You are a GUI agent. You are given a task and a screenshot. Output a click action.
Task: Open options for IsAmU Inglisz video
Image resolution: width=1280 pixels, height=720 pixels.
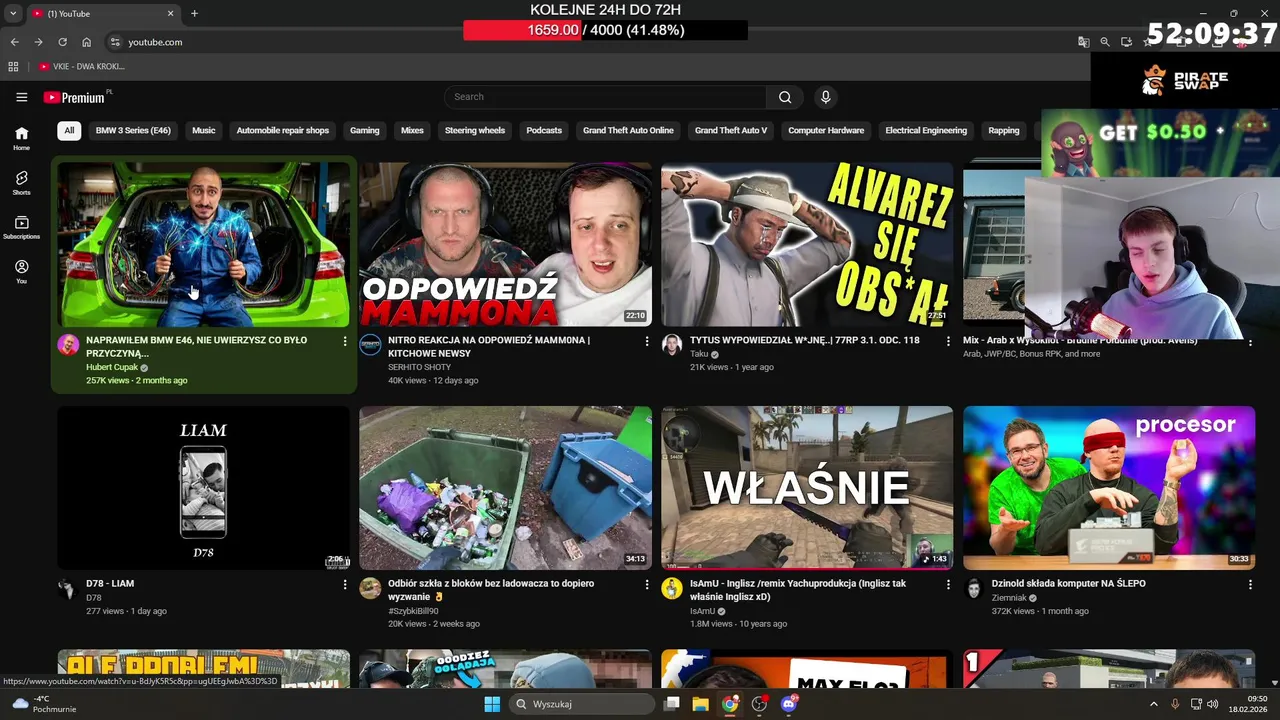(949, 584)
